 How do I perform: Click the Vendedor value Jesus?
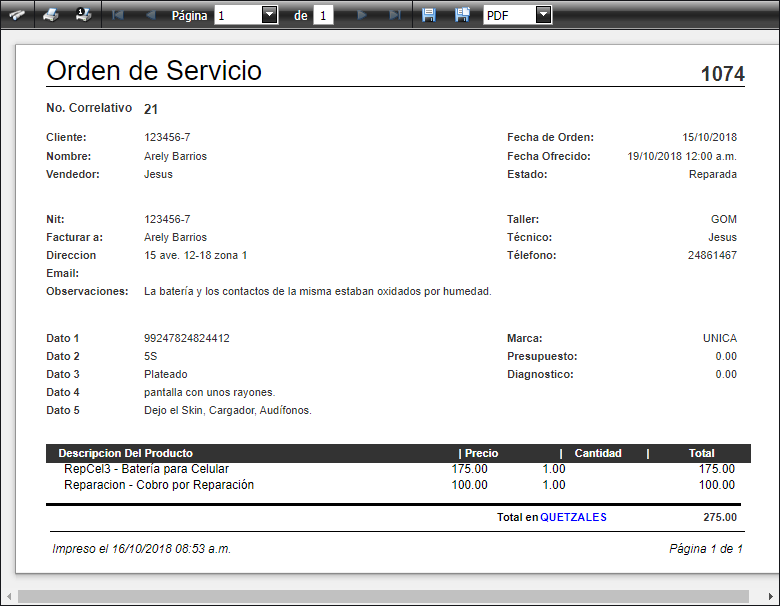[x=158, y=175]
